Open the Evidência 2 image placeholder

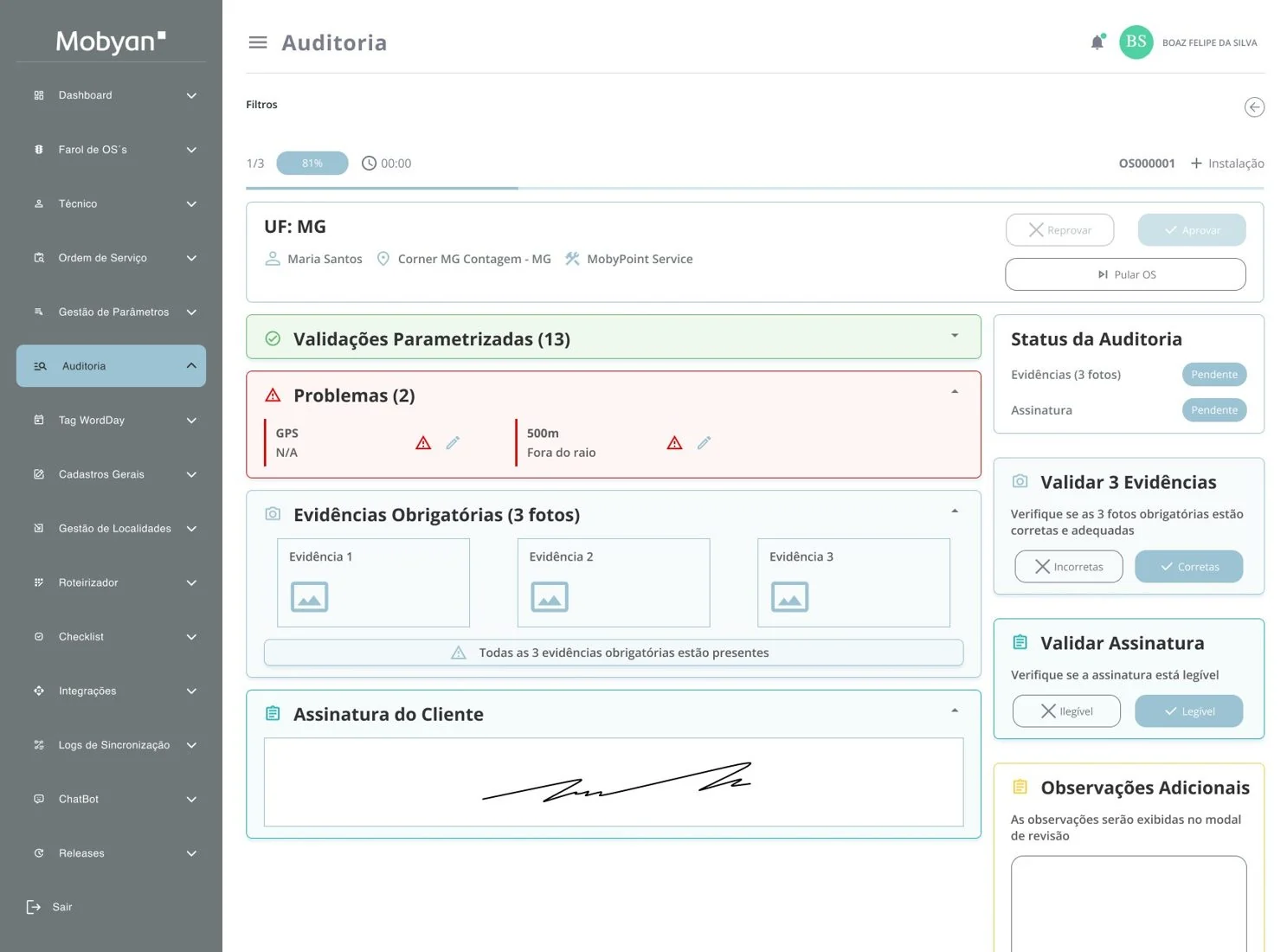point(550,596)
